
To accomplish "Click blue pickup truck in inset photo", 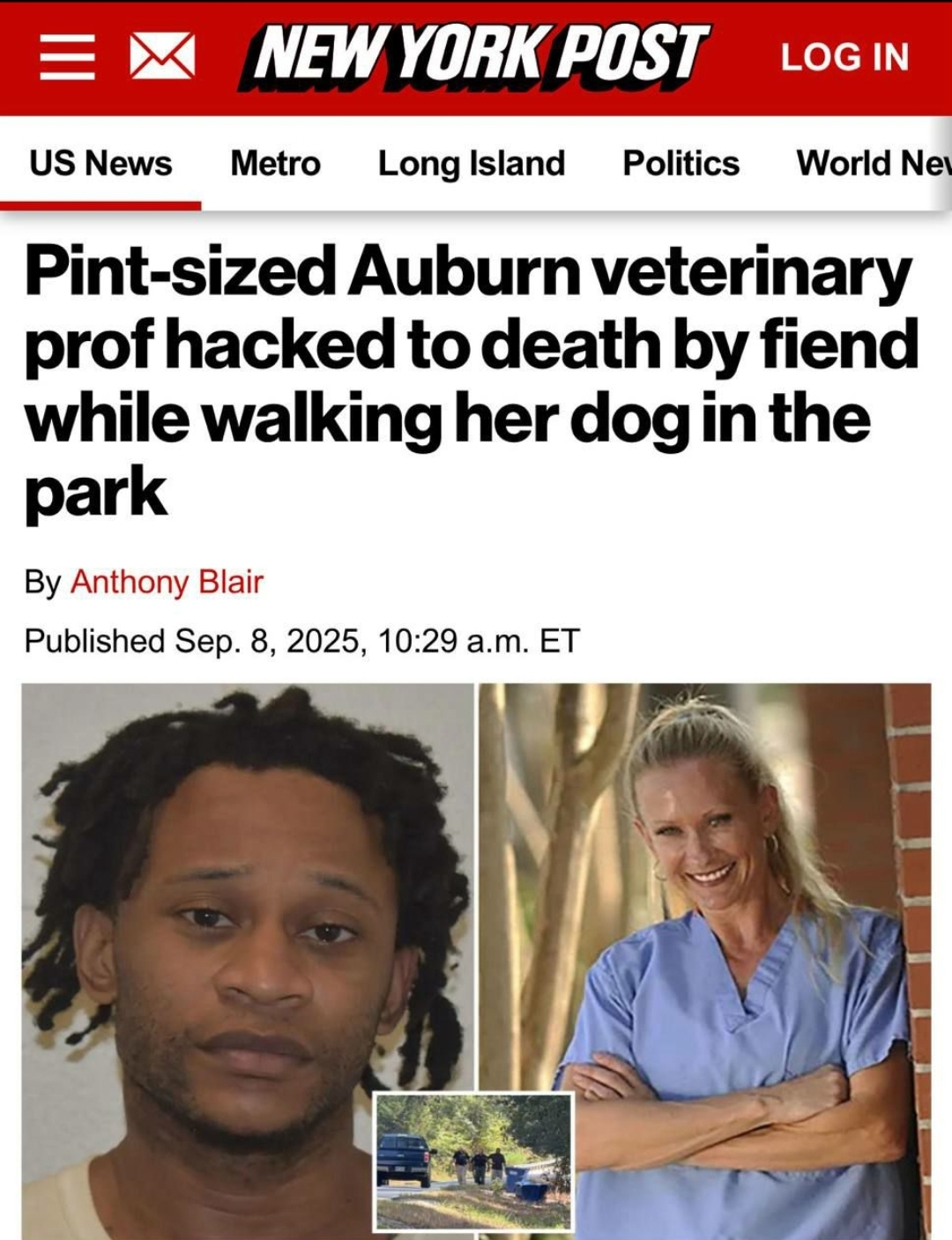I will coord(406,1158).
